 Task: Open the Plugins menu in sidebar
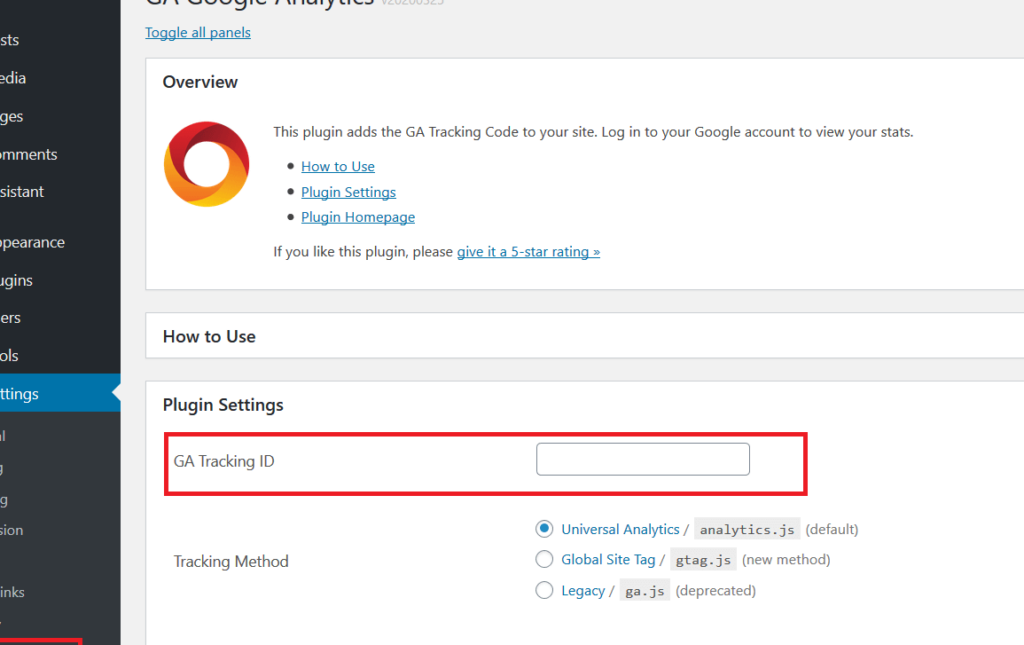pos(60,280)
